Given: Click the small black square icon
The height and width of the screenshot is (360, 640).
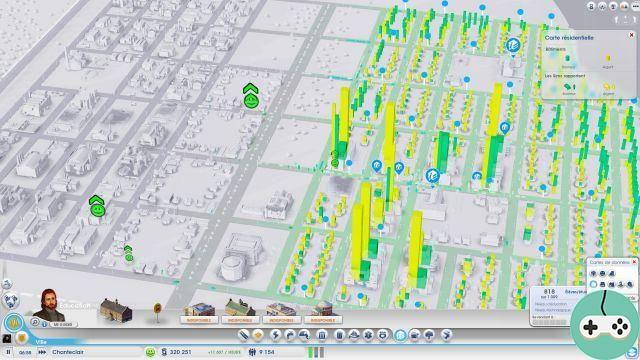Looking at the screenshot, I should (x=7, y=339).
